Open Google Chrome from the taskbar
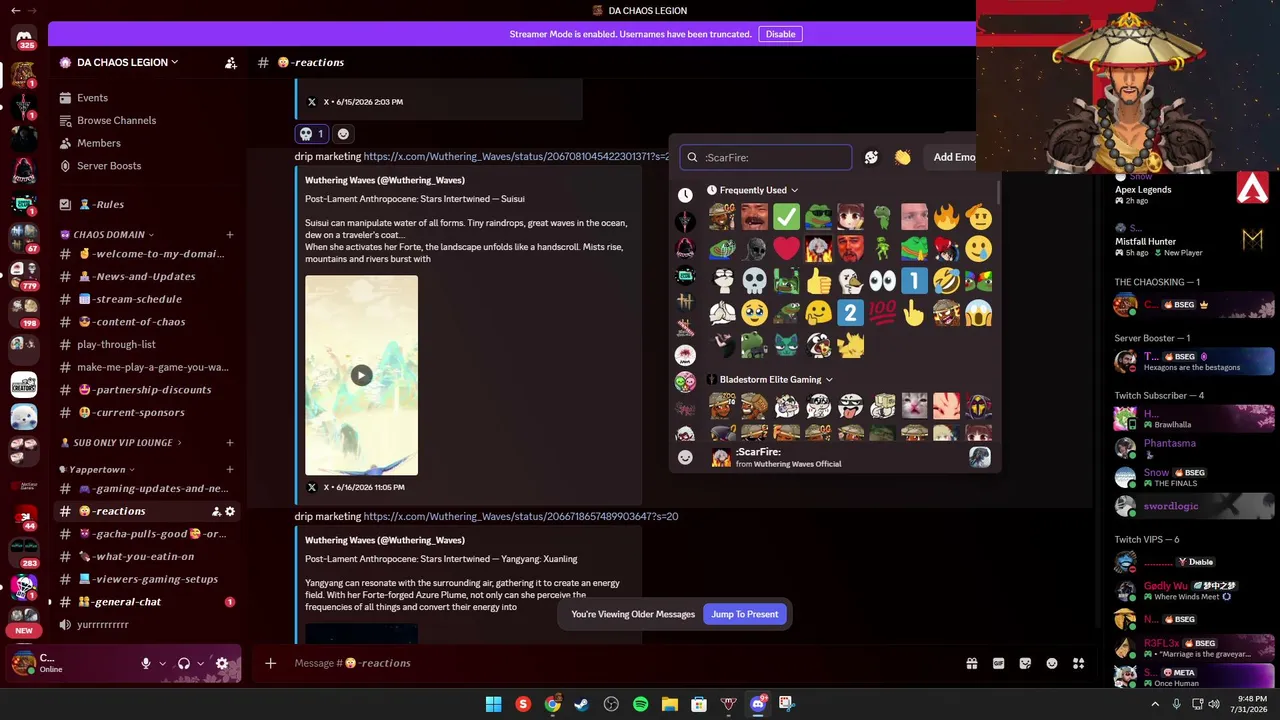 click(x=552, y=704)
